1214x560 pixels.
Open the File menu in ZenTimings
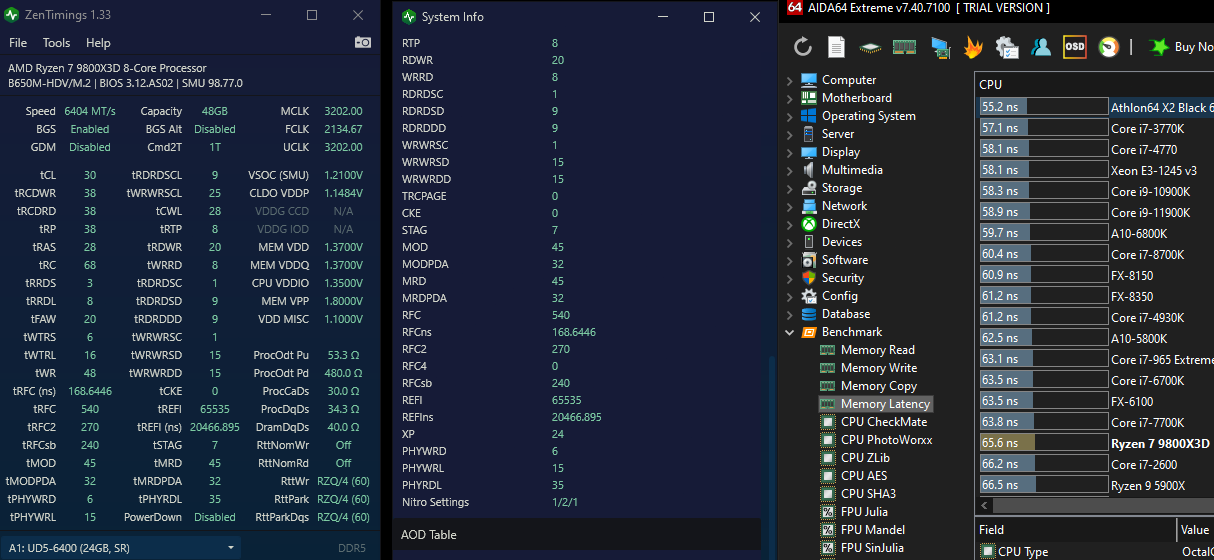[x=18, y=43]
